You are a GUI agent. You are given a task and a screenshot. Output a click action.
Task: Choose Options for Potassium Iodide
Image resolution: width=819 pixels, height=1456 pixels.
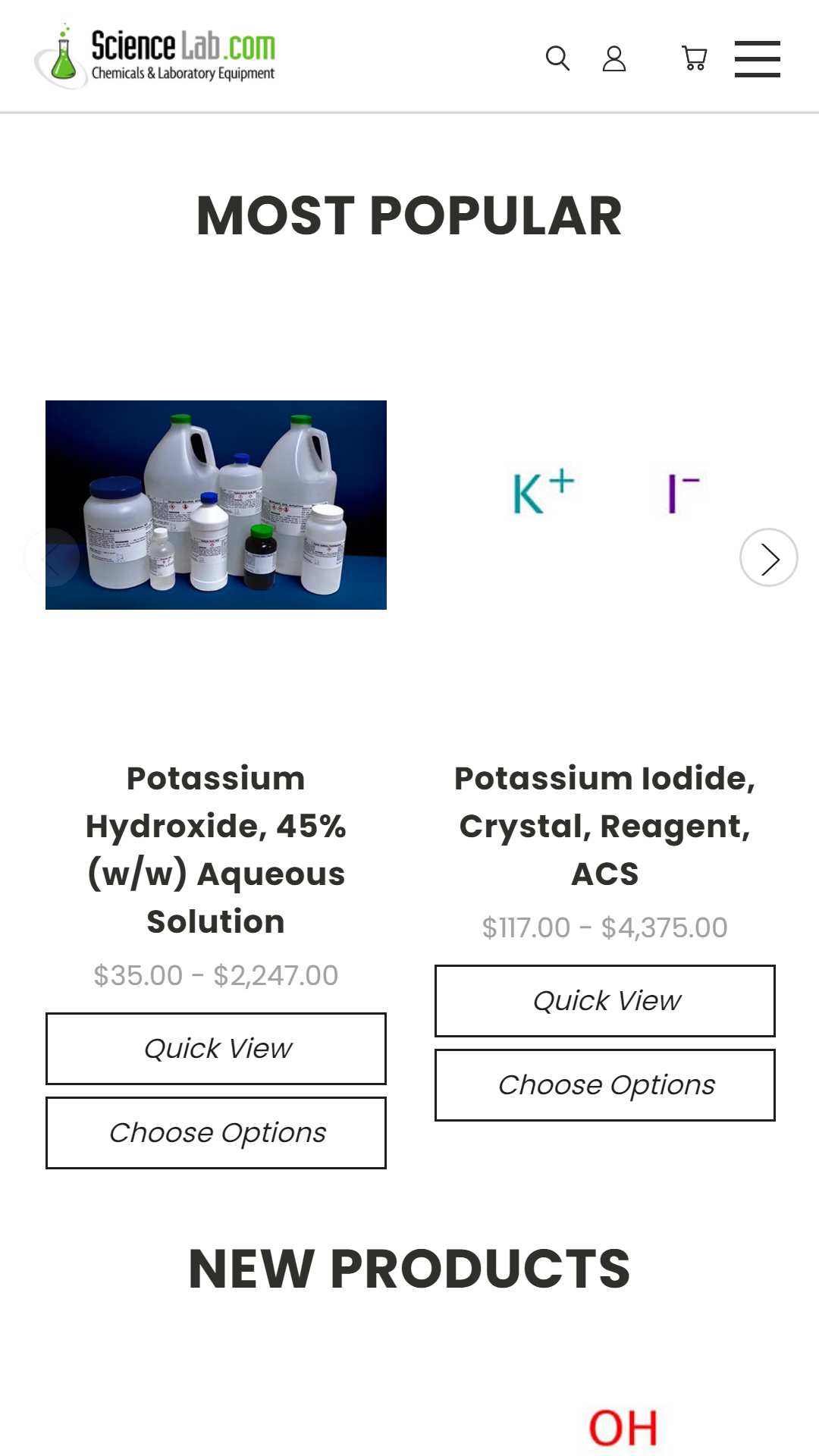click(x=605, y=1085)
